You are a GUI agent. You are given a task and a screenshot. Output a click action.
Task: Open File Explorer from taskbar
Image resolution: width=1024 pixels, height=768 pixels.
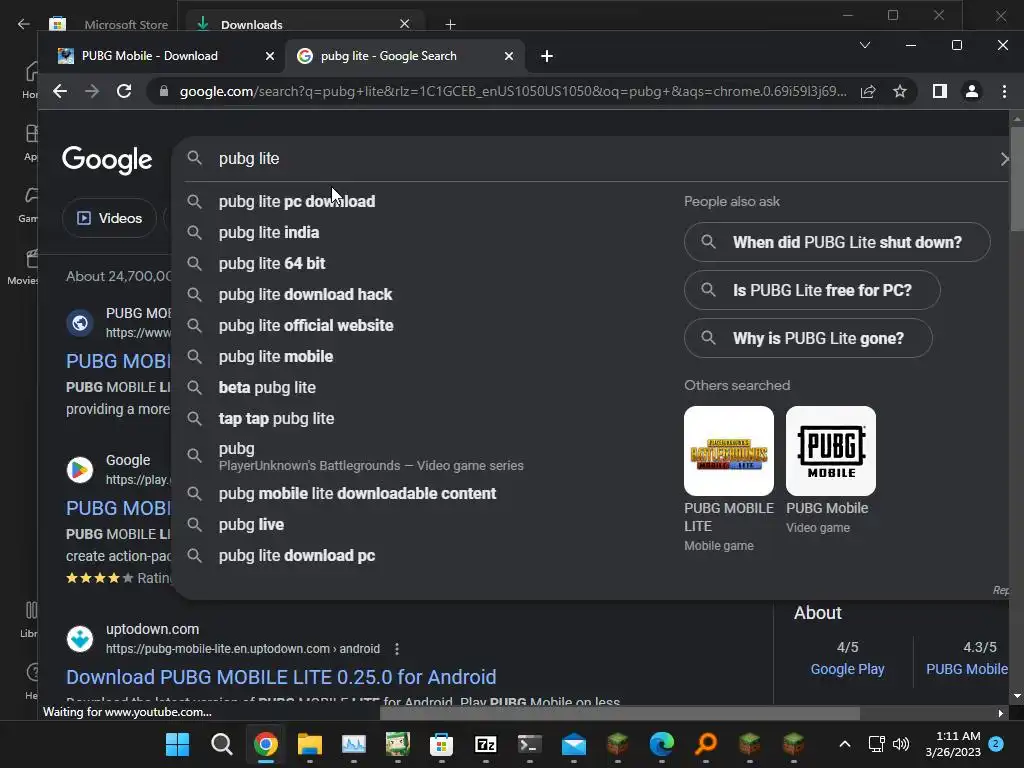pyautogui.click(x=310, y=744)
